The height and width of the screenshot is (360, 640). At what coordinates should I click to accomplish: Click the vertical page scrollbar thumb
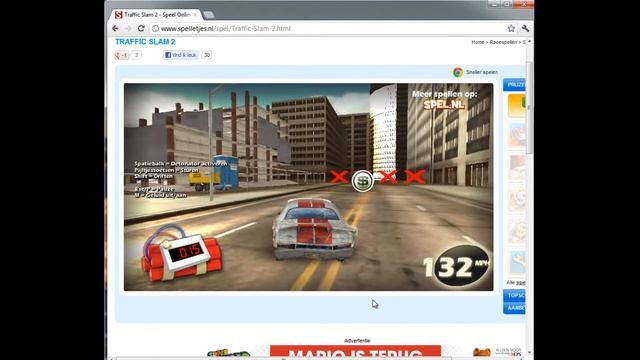click(x=529, y=108)
